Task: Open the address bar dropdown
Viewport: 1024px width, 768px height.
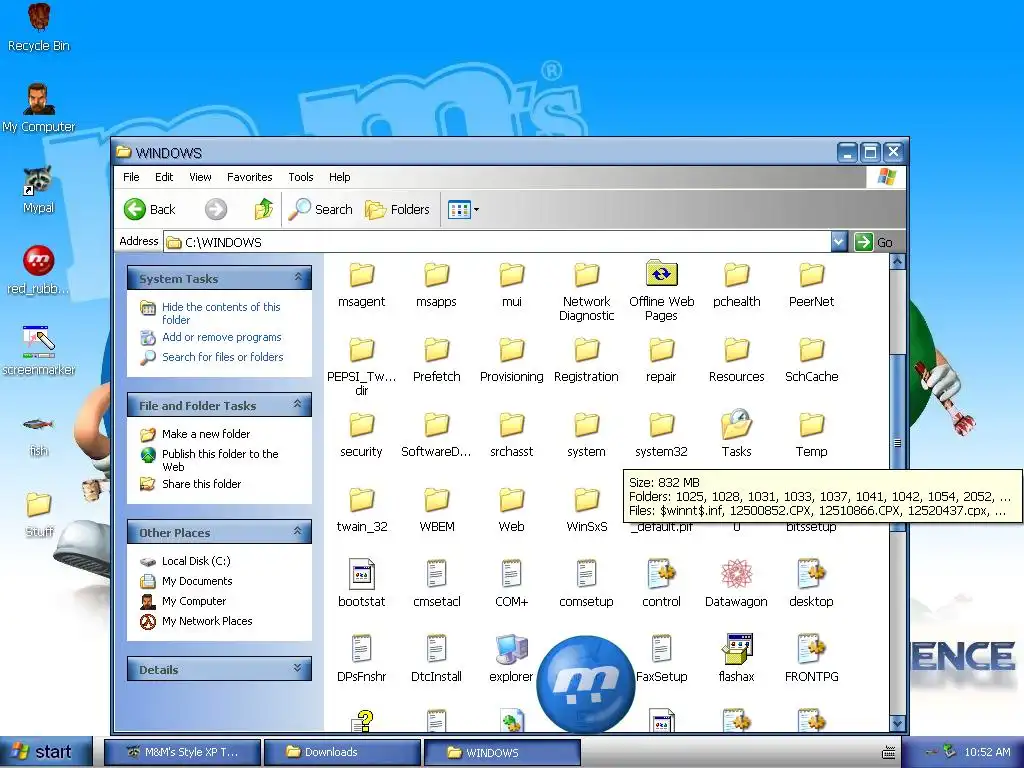Action: tap(839, 242)
